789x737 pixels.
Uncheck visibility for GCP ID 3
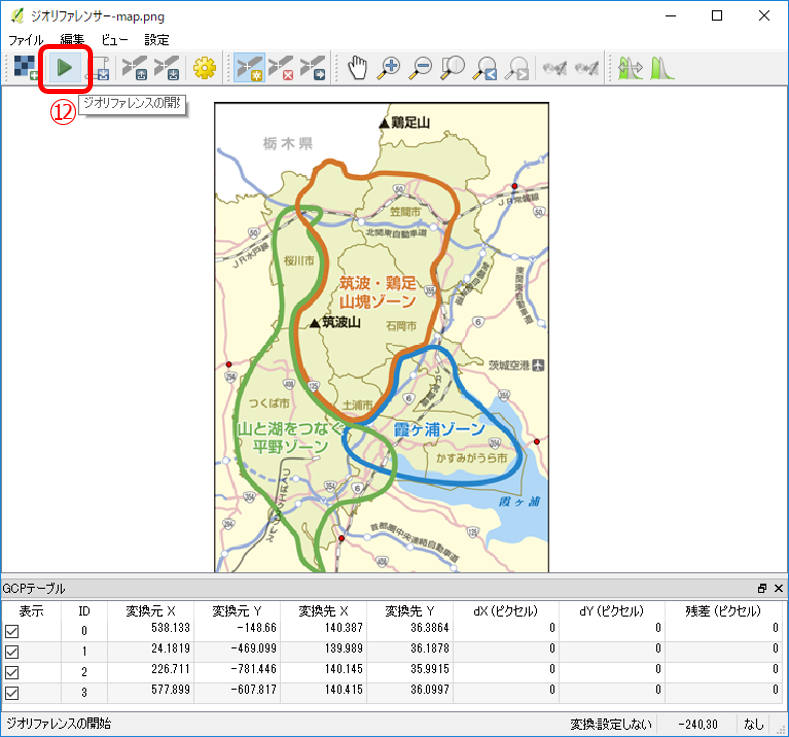(x=12, y=693)
